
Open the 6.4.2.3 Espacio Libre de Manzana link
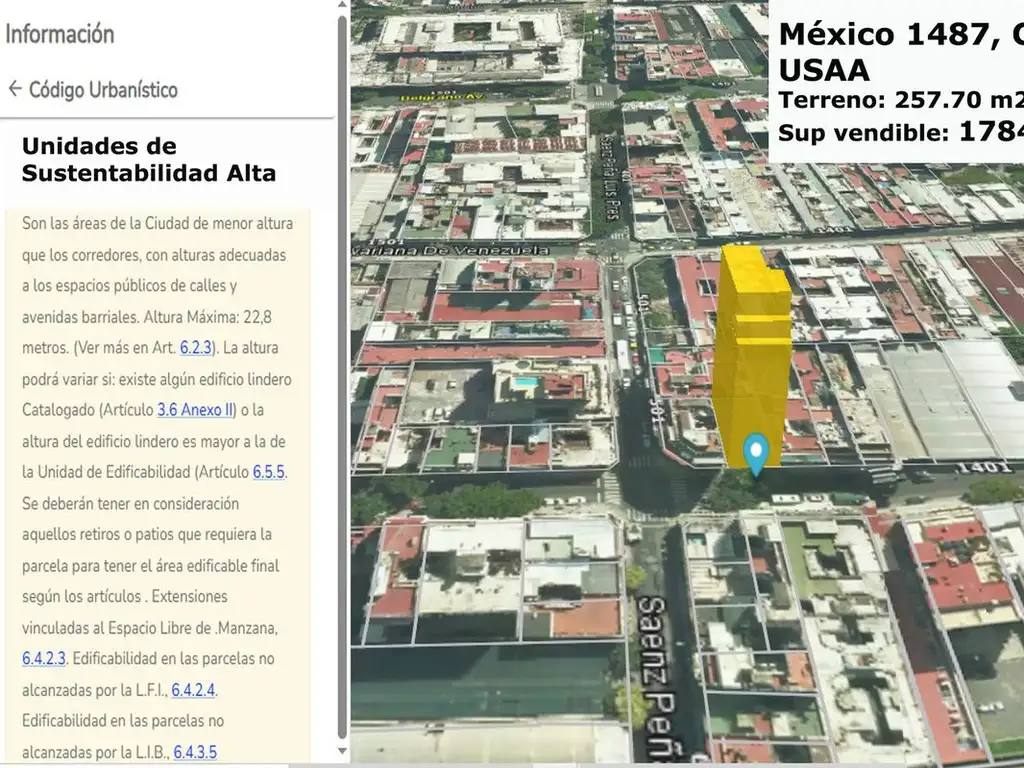(x=44, y=659)
